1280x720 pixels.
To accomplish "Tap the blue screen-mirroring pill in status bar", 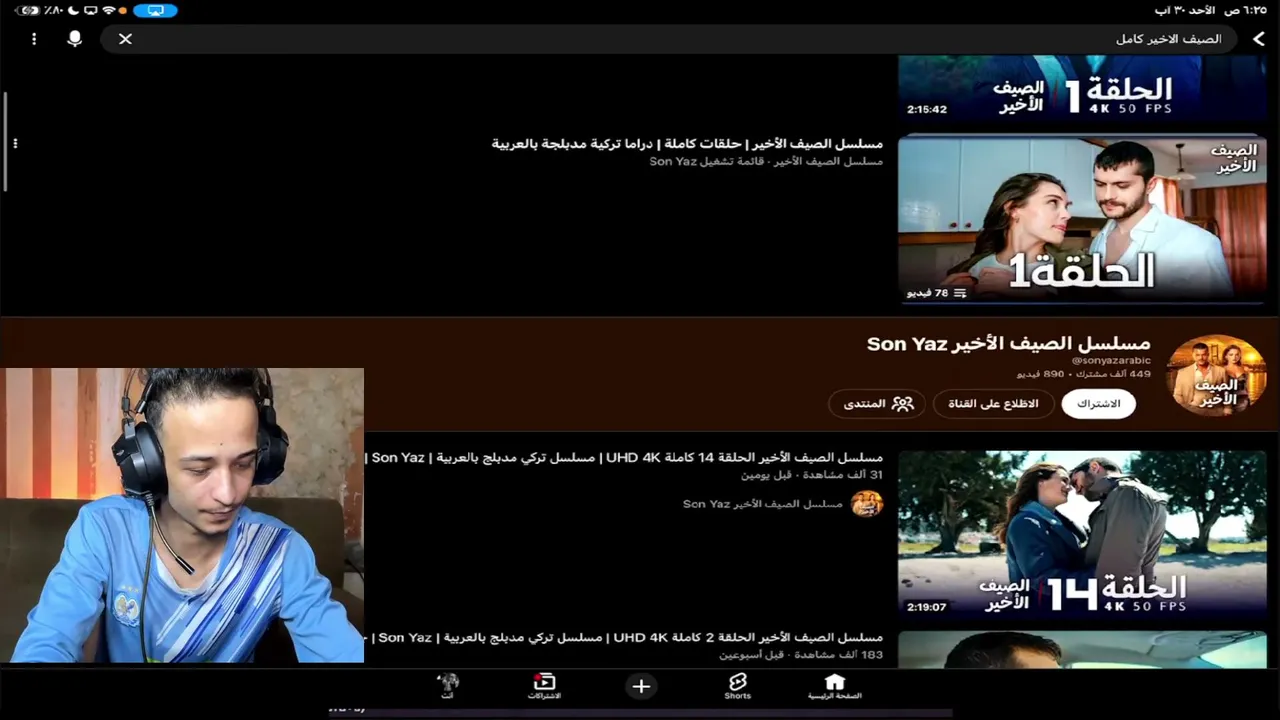I will 155,10.
